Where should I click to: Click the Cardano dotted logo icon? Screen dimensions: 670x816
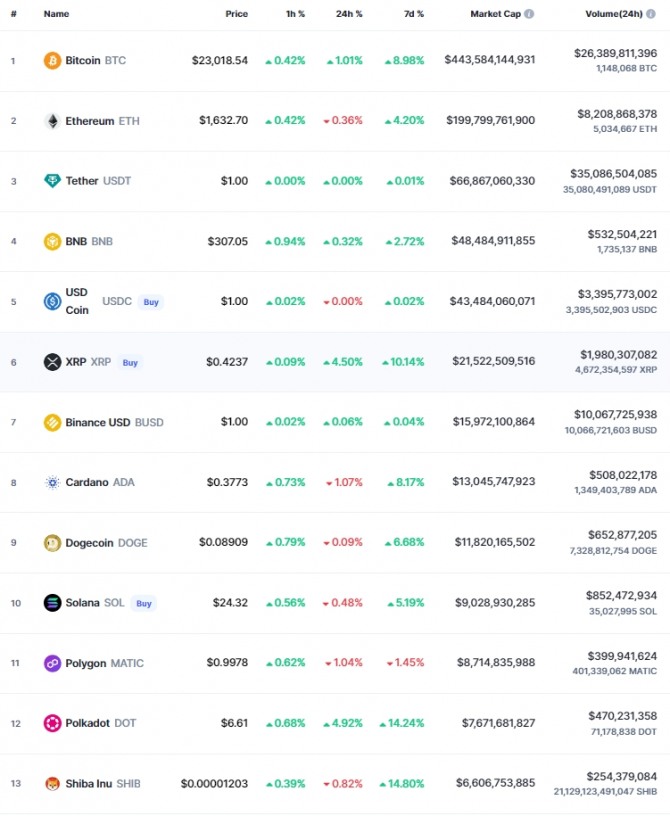pos(52,482)
